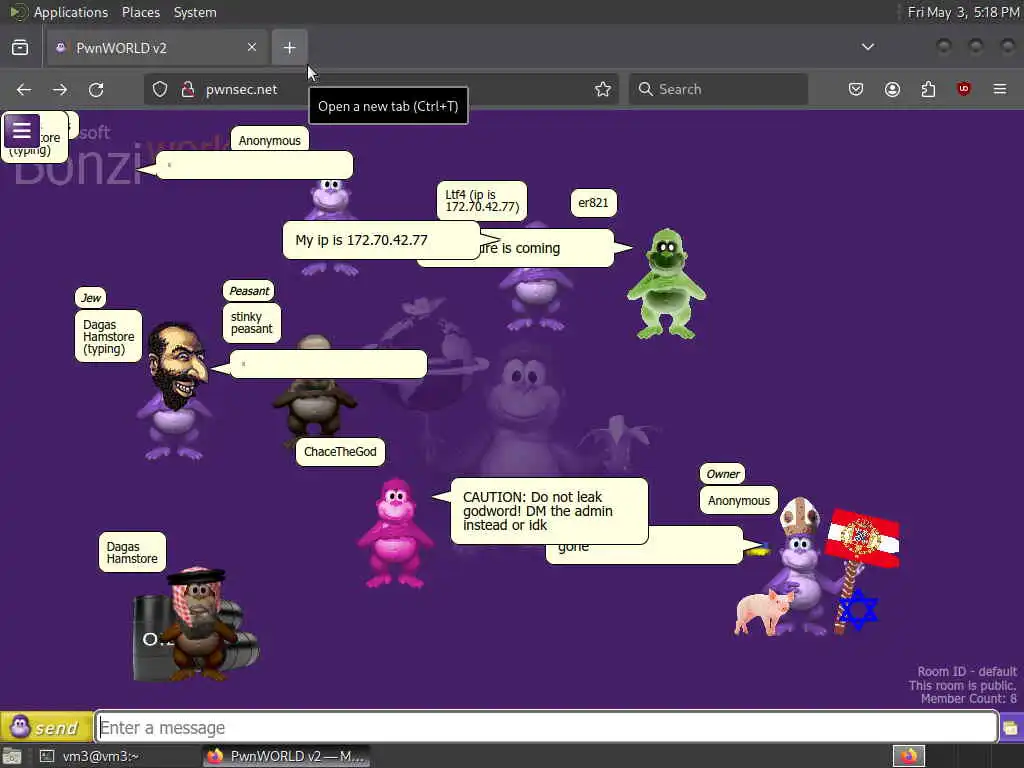Go back with the browser back arrow
Image resolution: width=1024 pixels, height=768 pixels.
tap(24, 89)
